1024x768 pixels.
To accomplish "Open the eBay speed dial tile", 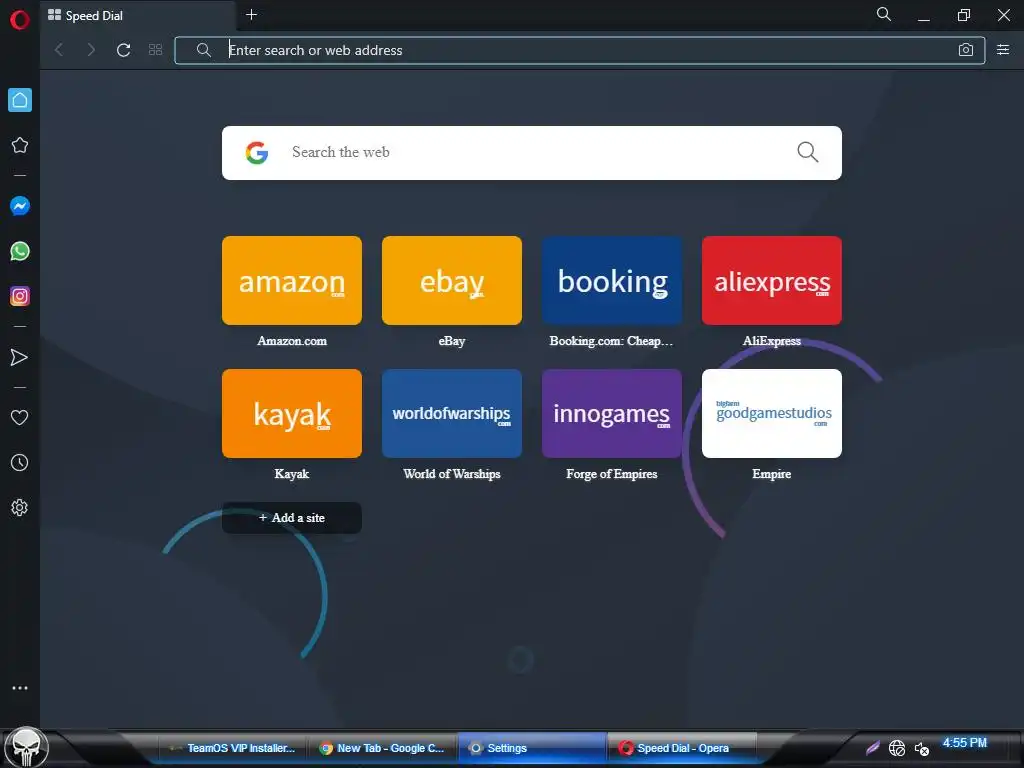I will (452, 281).
